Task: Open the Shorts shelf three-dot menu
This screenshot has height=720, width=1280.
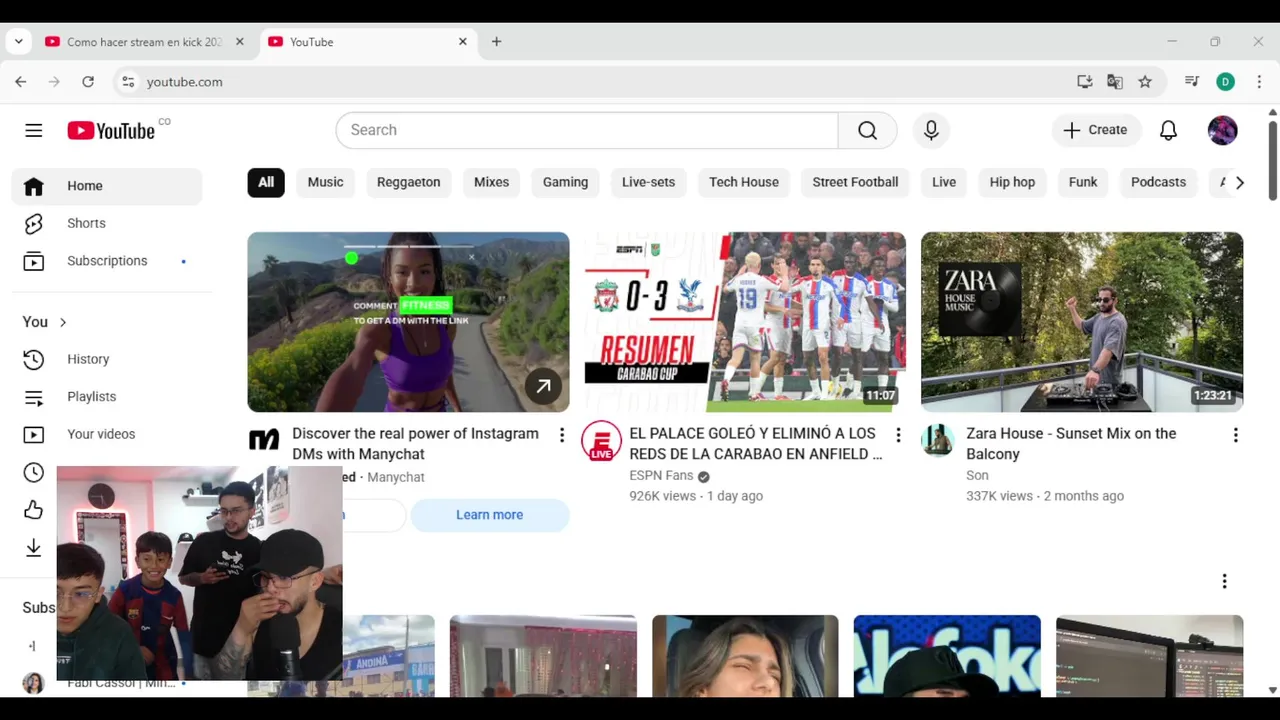Action: click(x=1224, y=581)
